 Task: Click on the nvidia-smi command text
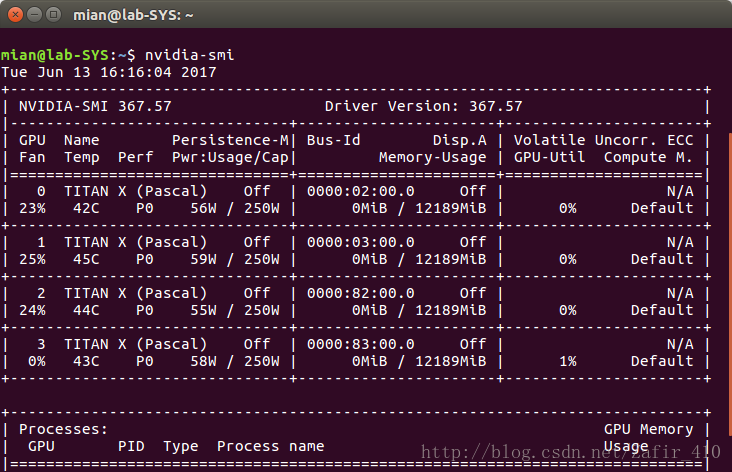pos(189,55)
